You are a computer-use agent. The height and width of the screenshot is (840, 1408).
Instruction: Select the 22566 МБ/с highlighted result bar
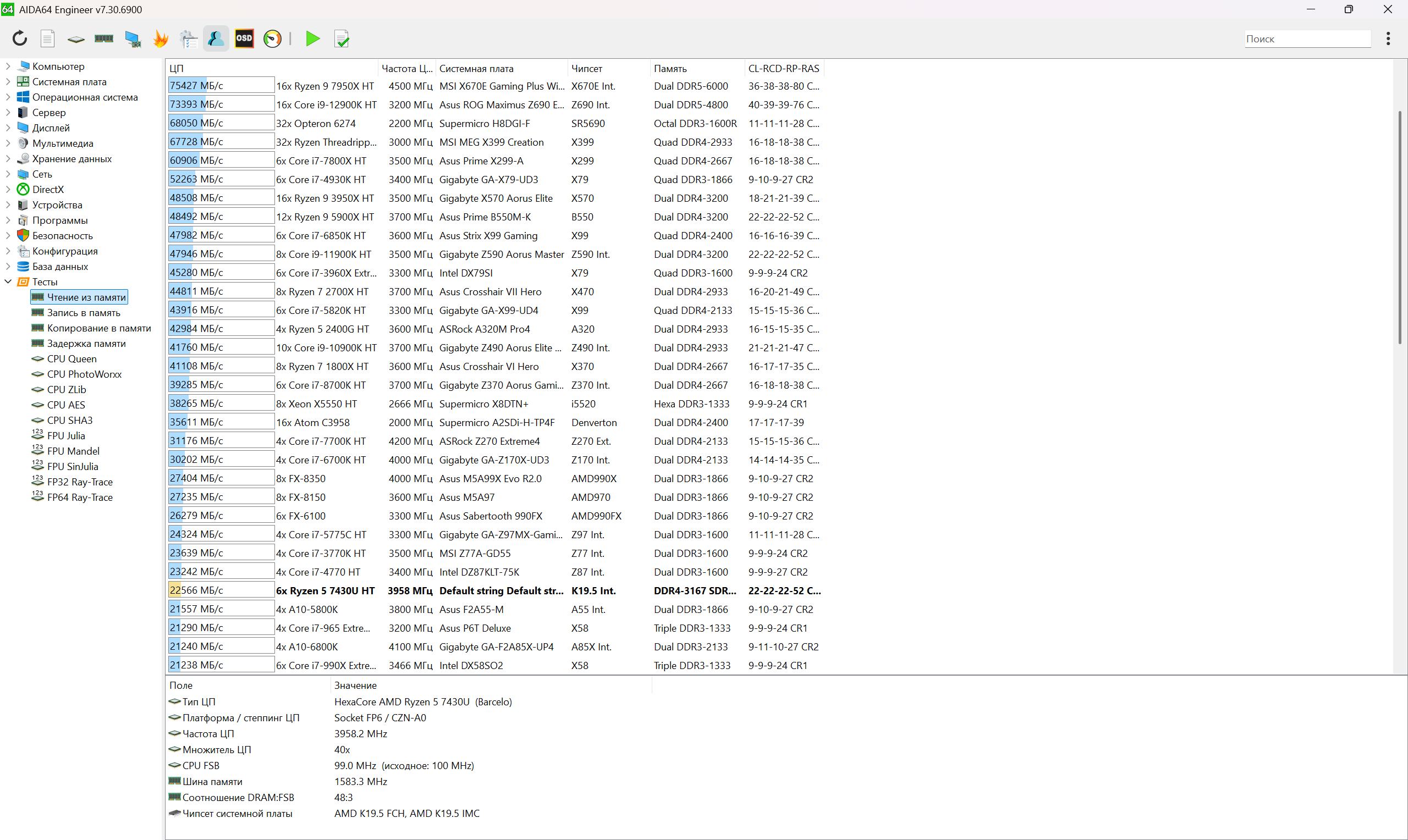[x=221, y=590]
